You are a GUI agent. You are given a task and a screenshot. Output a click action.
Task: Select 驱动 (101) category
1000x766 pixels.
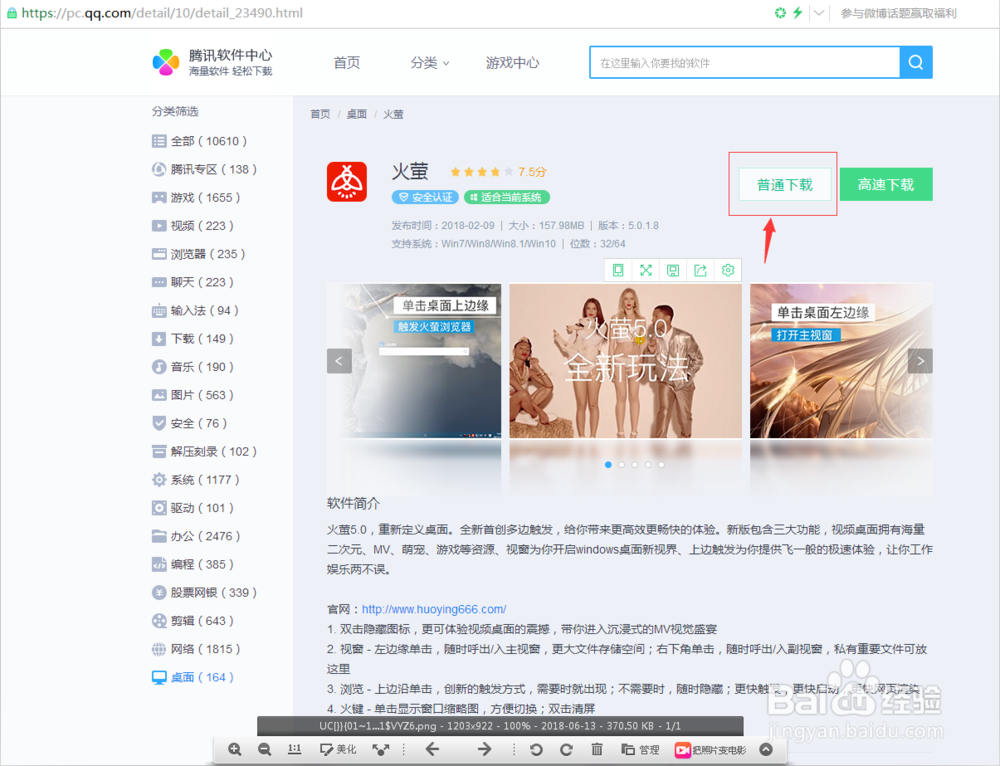pos(193,508)
